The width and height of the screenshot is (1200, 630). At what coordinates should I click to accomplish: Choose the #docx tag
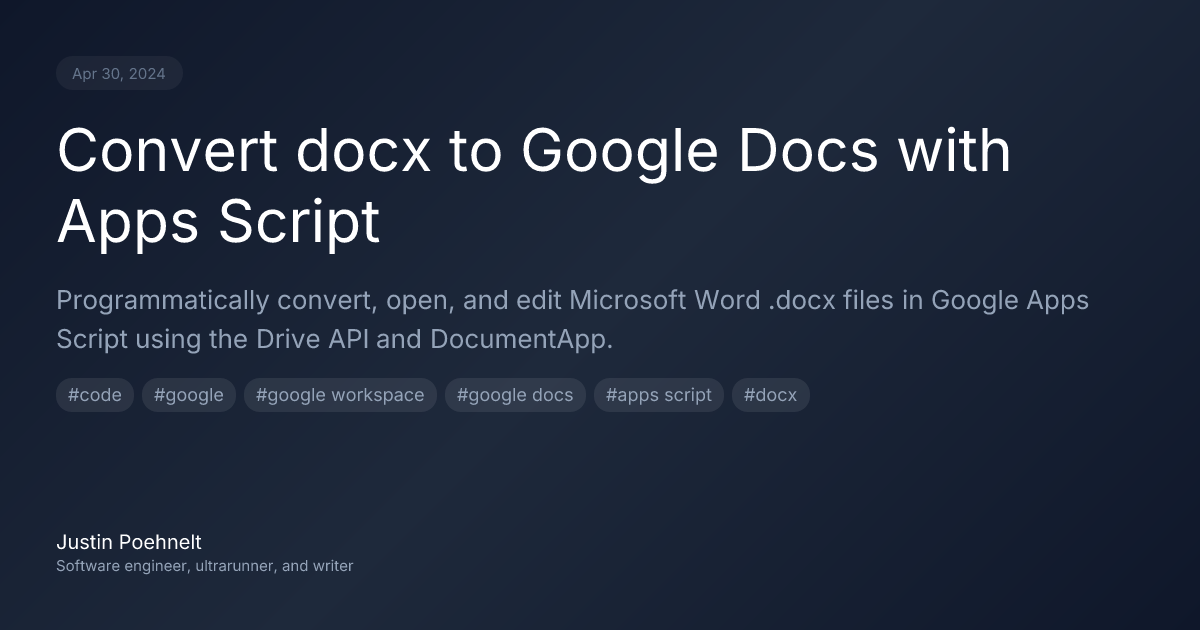771,395
